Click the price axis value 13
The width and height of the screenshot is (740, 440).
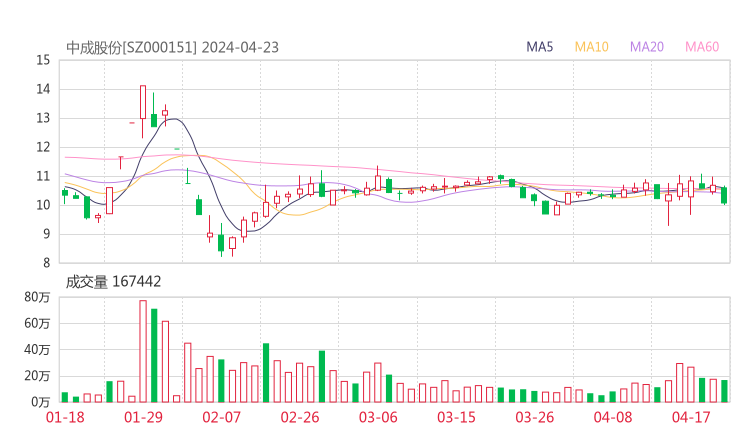pos(43,118)
